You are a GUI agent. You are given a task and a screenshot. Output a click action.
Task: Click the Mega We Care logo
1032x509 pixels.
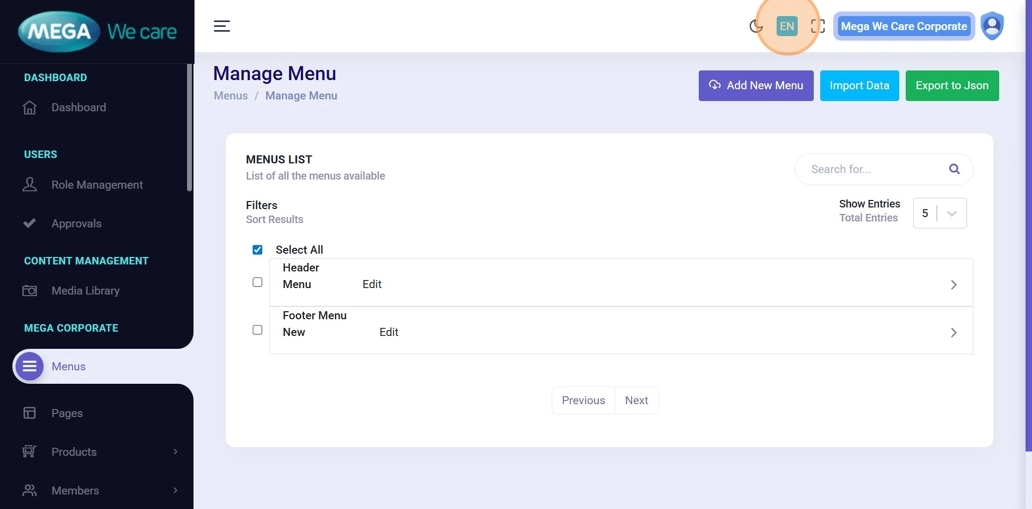(97, 32)
